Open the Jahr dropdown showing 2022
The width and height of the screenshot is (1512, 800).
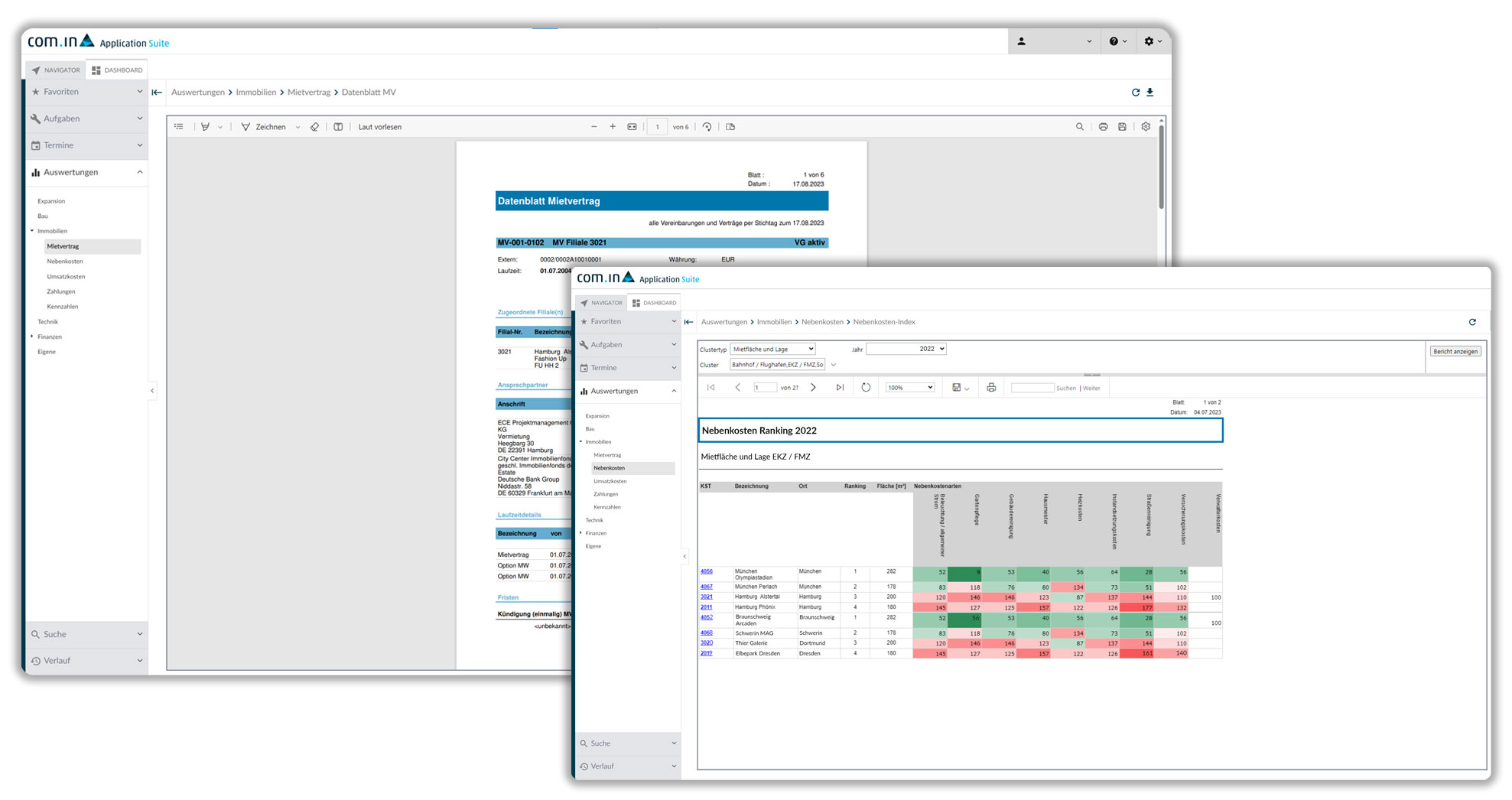pos(906,349)
